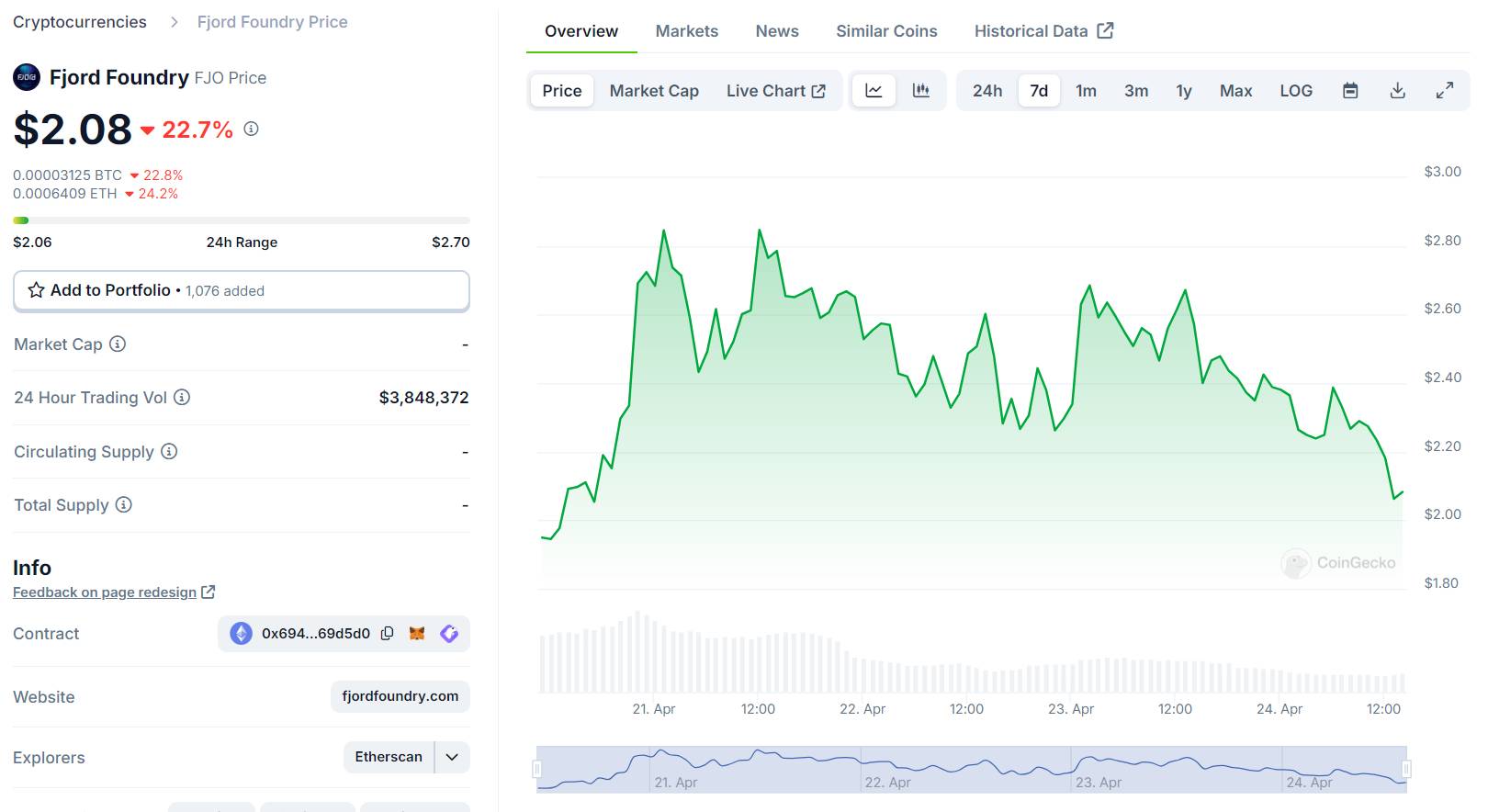The width and height of the screenshot is (1488, 812).
Task: Set chart range to 1m
Action: (x=1086, y=91)
